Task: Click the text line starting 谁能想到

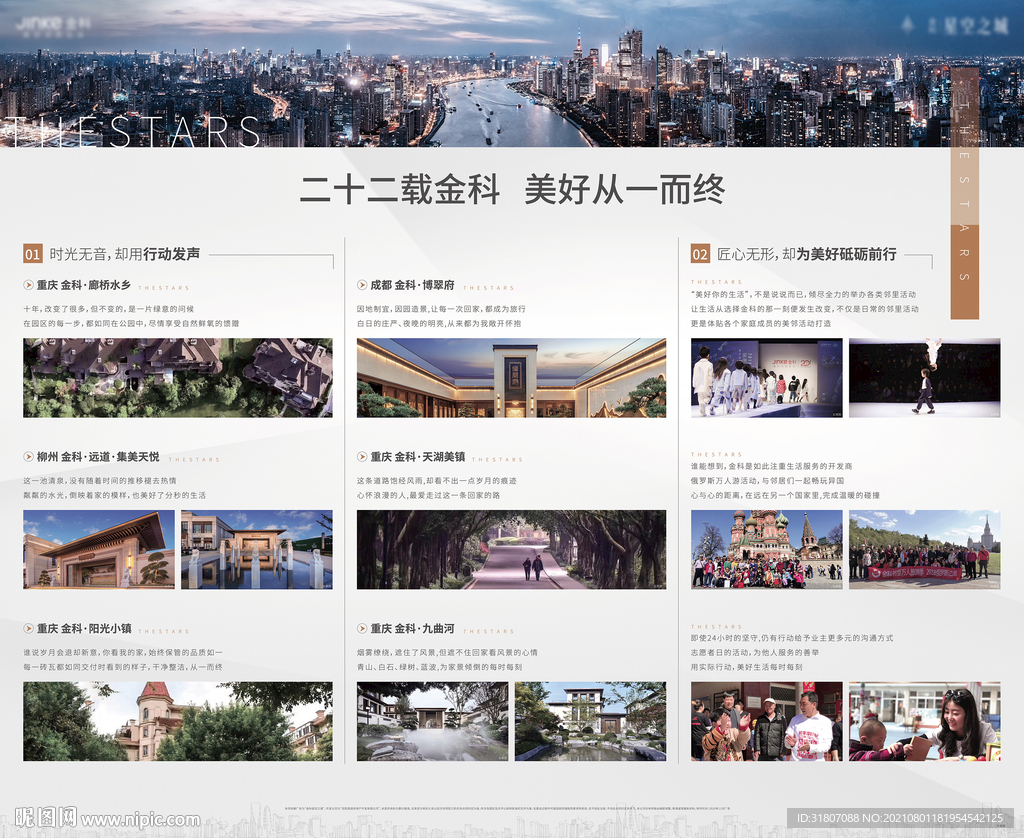Action: 771,466
